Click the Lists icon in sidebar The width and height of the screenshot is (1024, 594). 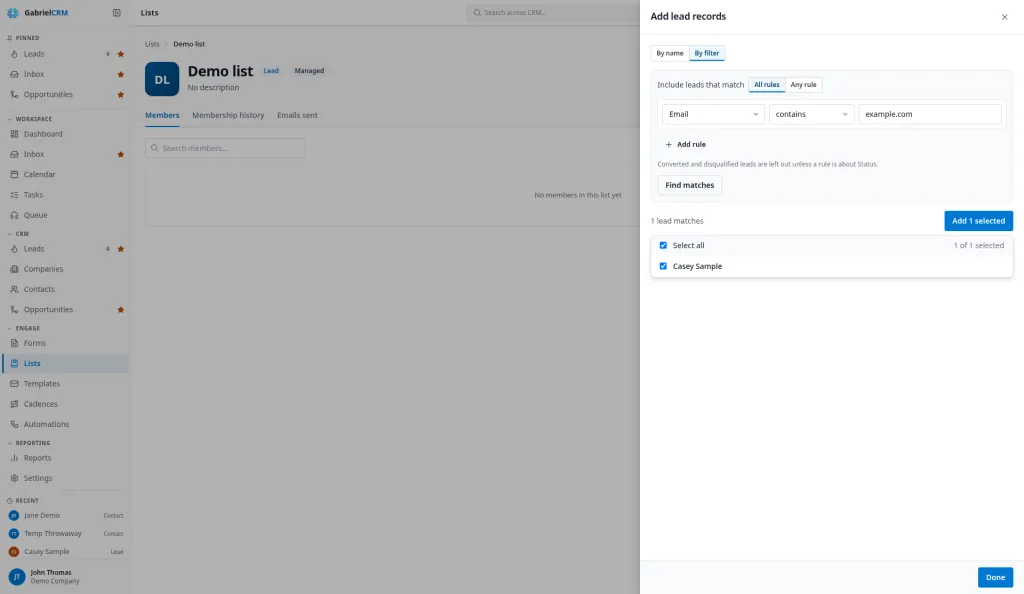pos(14,364)
